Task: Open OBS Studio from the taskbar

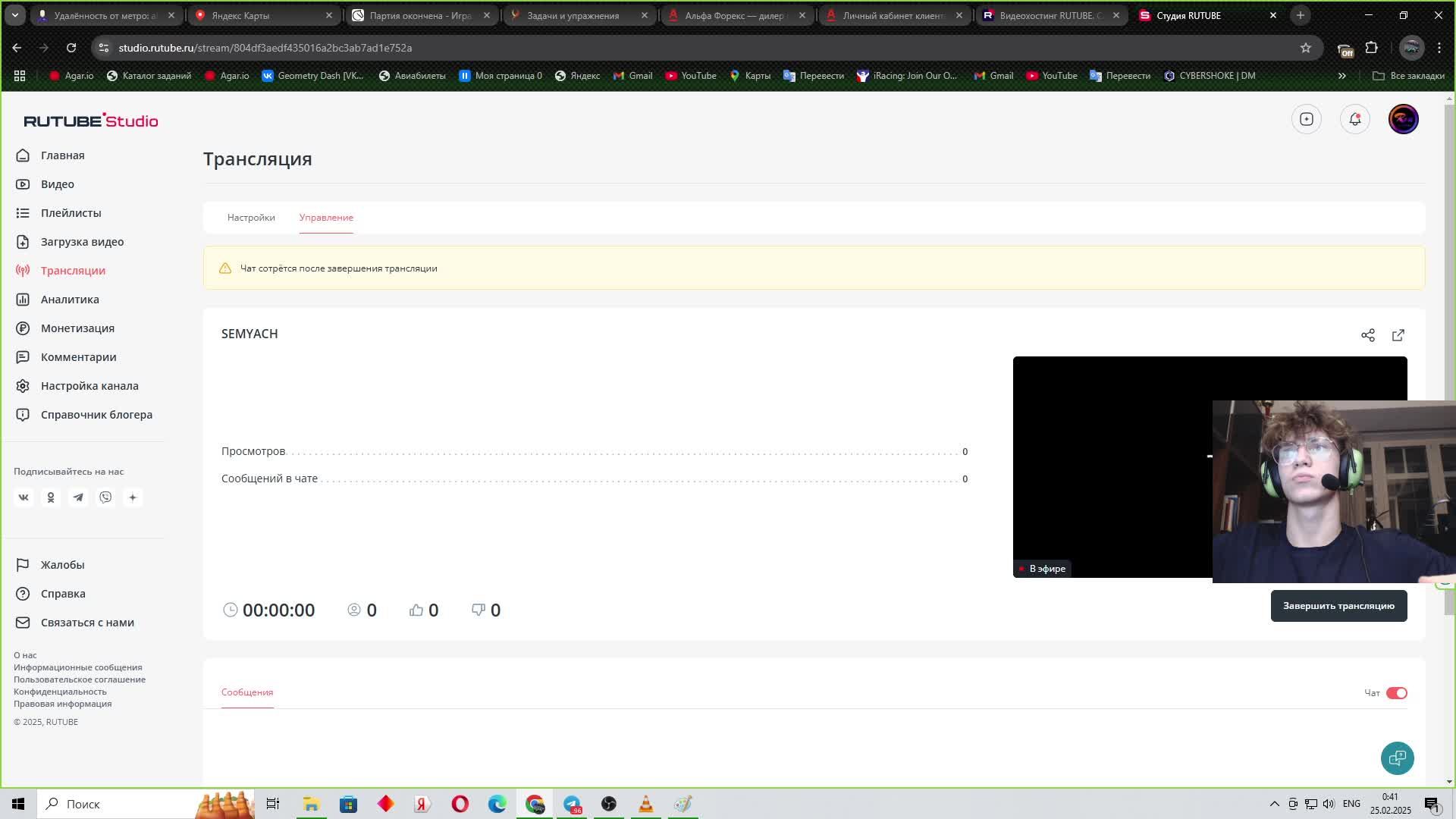Action: (609, 804)
